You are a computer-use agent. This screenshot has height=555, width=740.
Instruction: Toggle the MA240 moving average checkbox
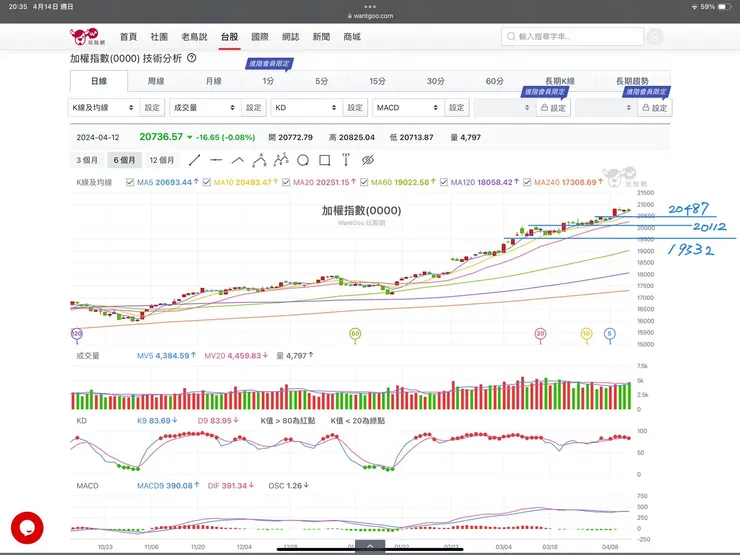click(527, 182)
